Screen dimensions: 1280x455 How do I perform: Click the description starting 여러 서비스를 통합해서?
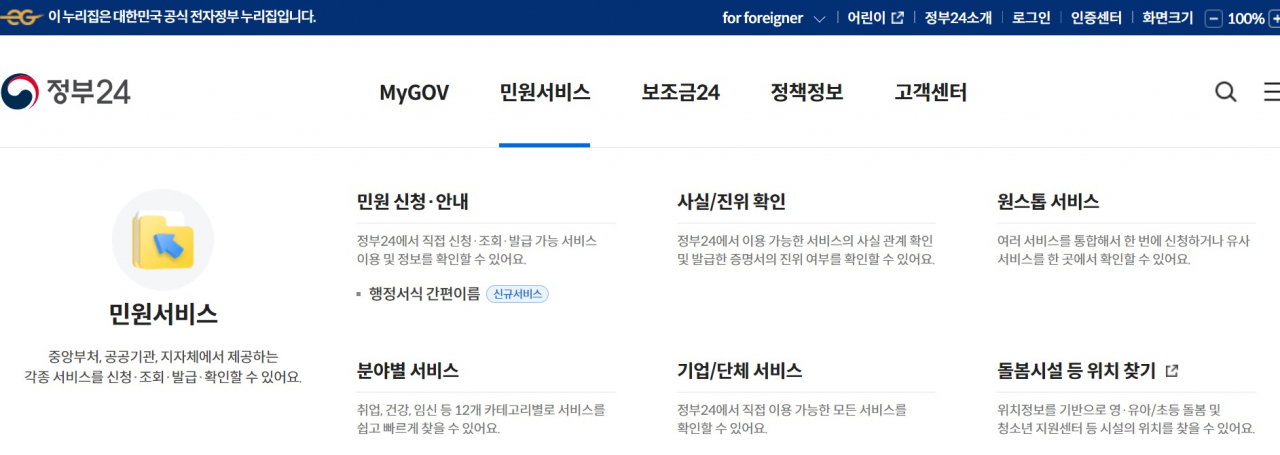[x=1122, y=250]
